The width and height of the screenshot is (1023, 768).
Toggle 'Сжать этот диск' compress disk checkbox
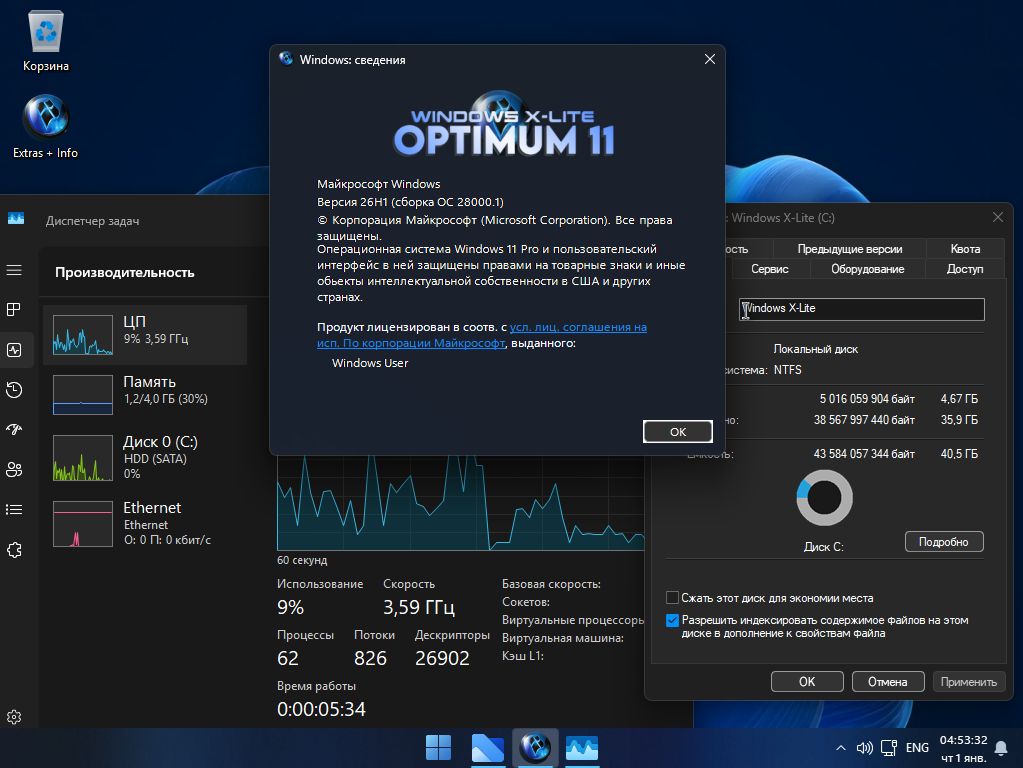(x=672, y=598)
